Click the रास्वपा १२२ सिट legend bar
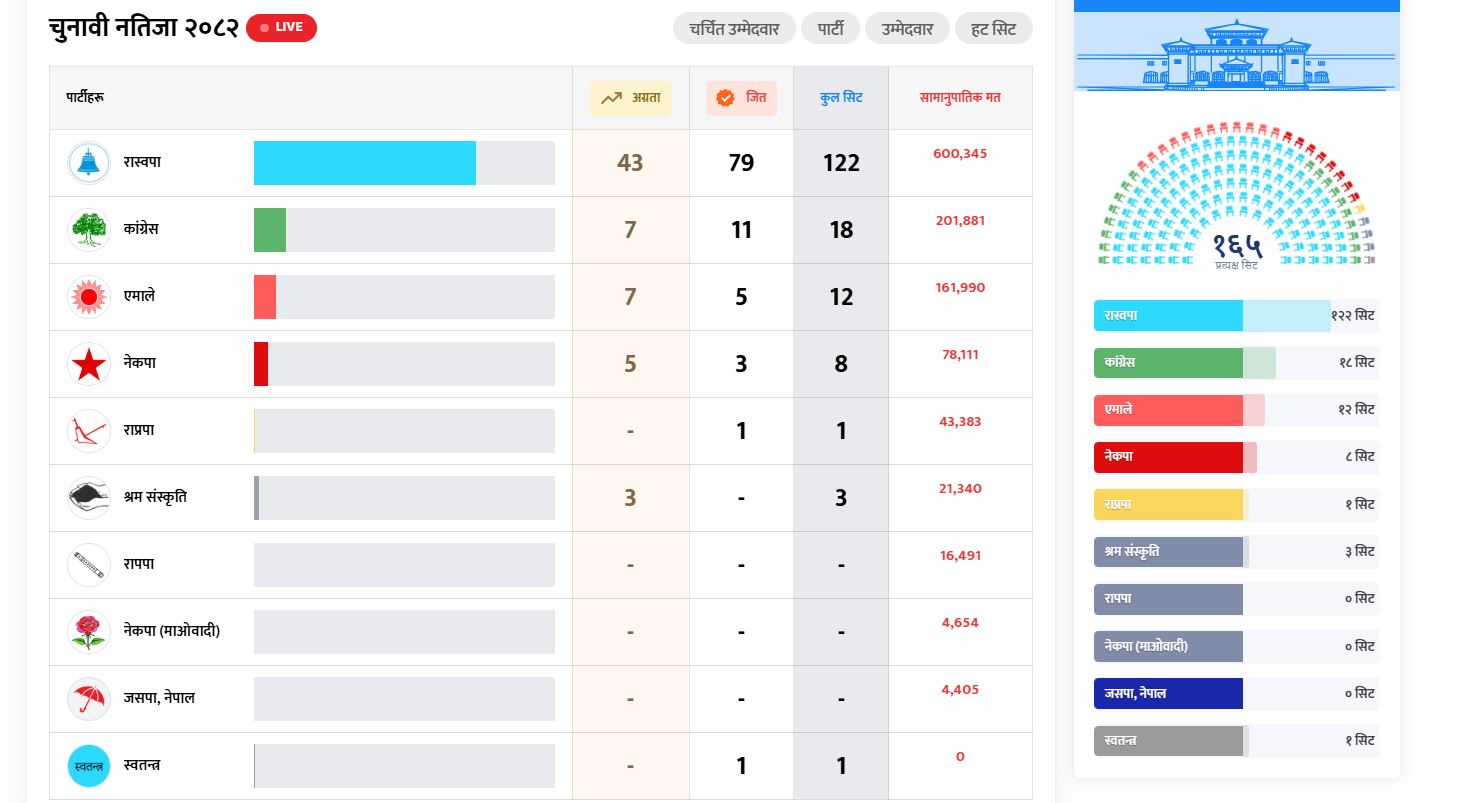1462x803 pixels. [x=1236, y=316]
